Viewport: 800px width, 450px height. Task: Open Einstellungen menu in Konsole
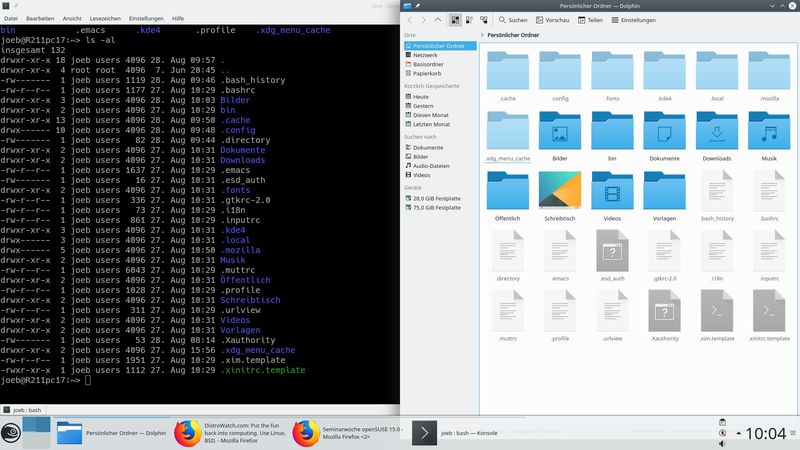pyautogui.click(x=146, y=18)
